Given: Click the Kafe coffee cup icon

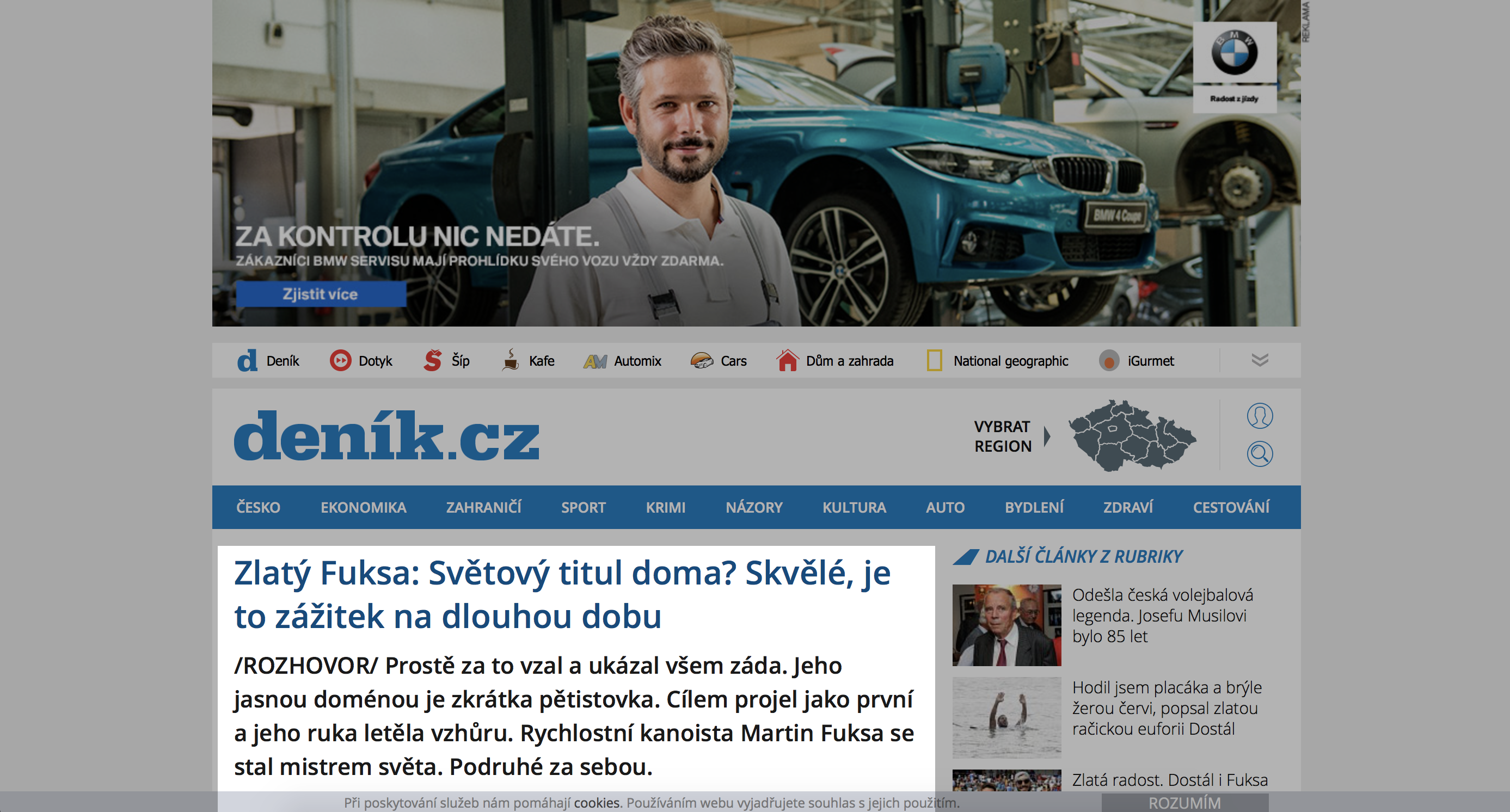Looking at the screenshot, I should (x=511, y=360).
